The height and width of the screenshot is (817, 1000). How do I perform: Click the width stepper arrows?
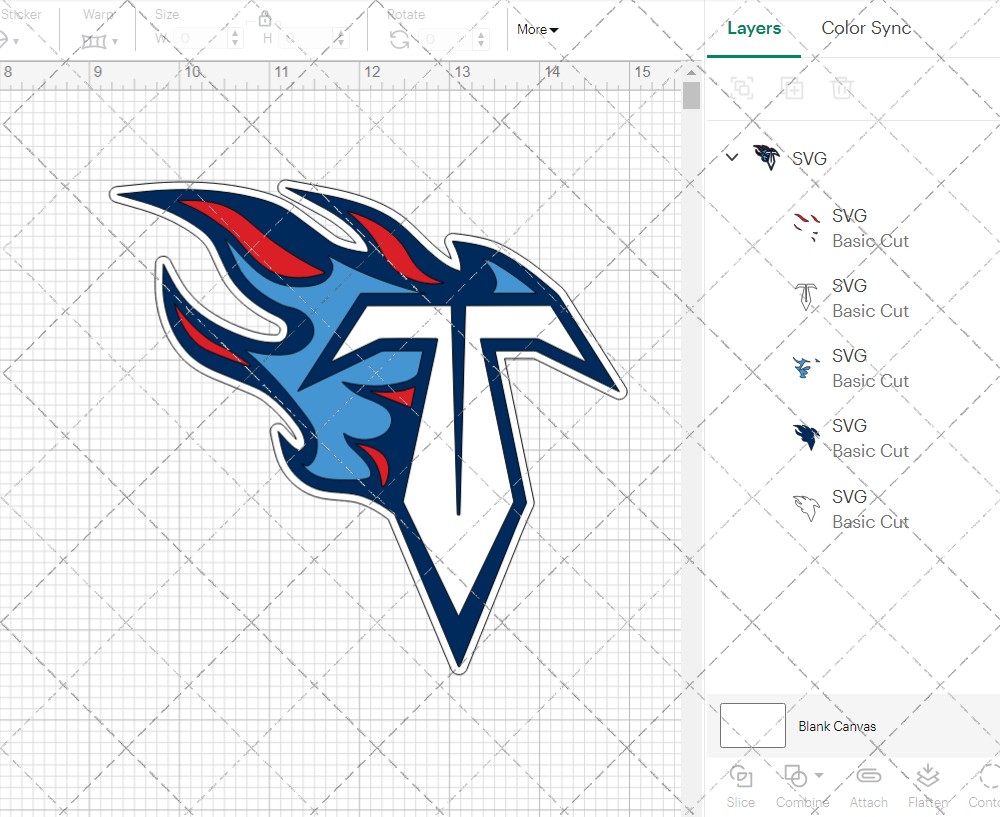click(235, 39)
